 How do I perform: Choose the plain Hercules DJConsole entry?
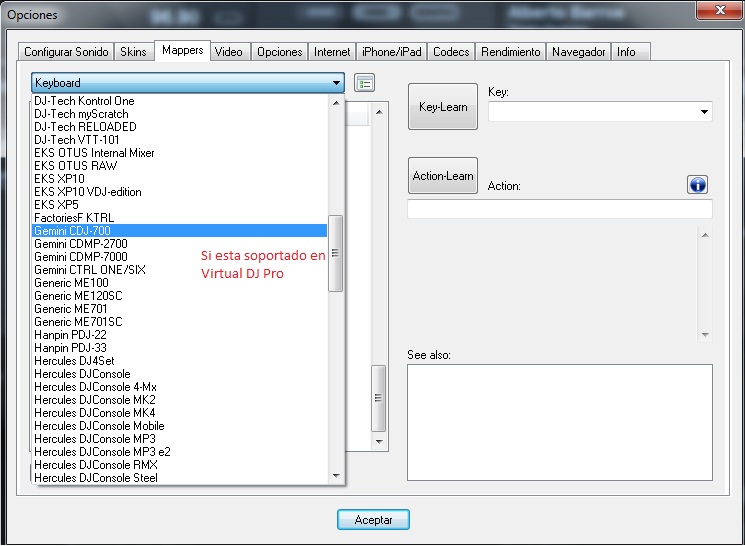click(x=180, y=374)
